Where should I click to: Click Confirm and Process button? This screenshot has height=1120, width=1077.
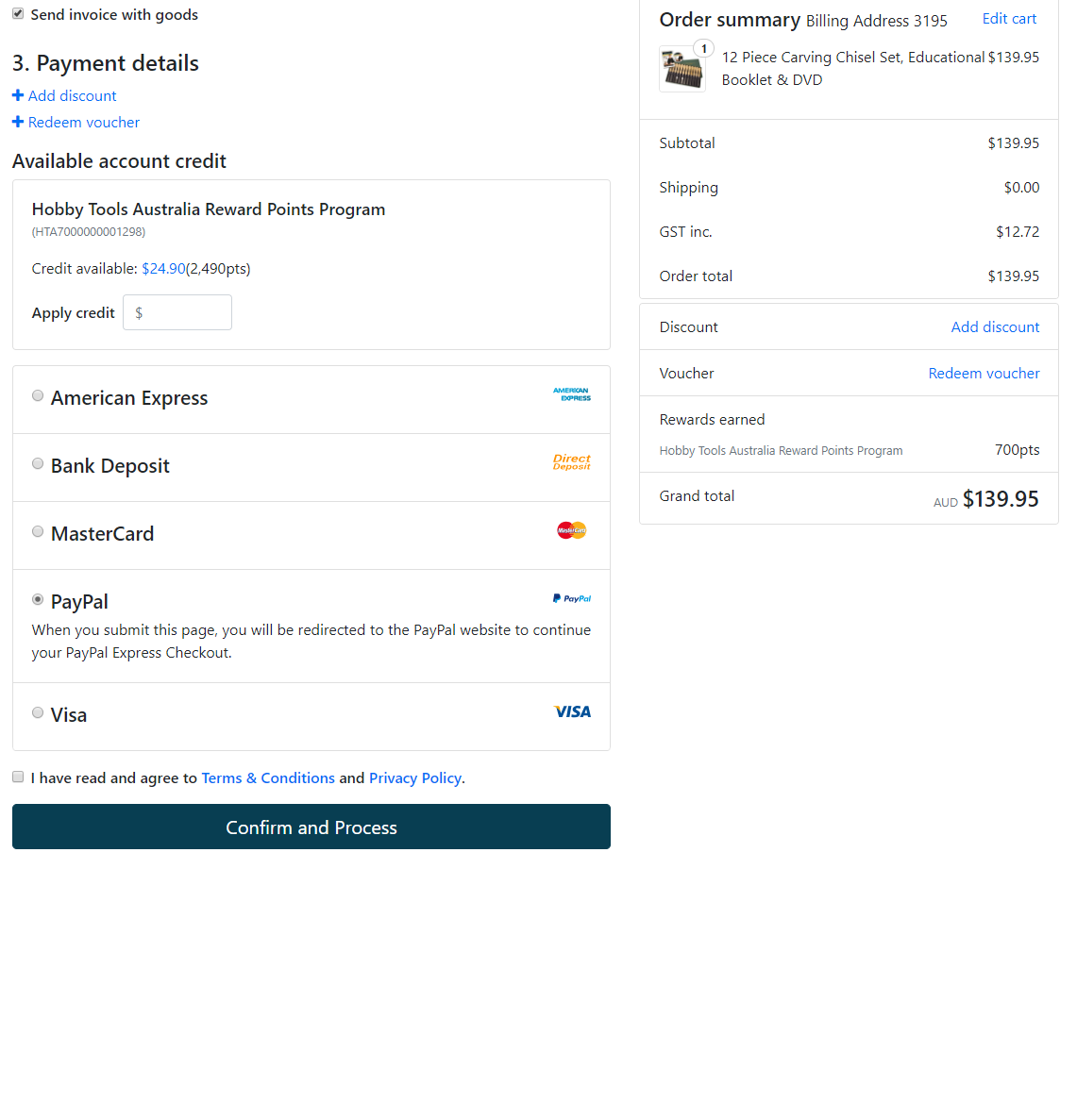tap(311, 827)
